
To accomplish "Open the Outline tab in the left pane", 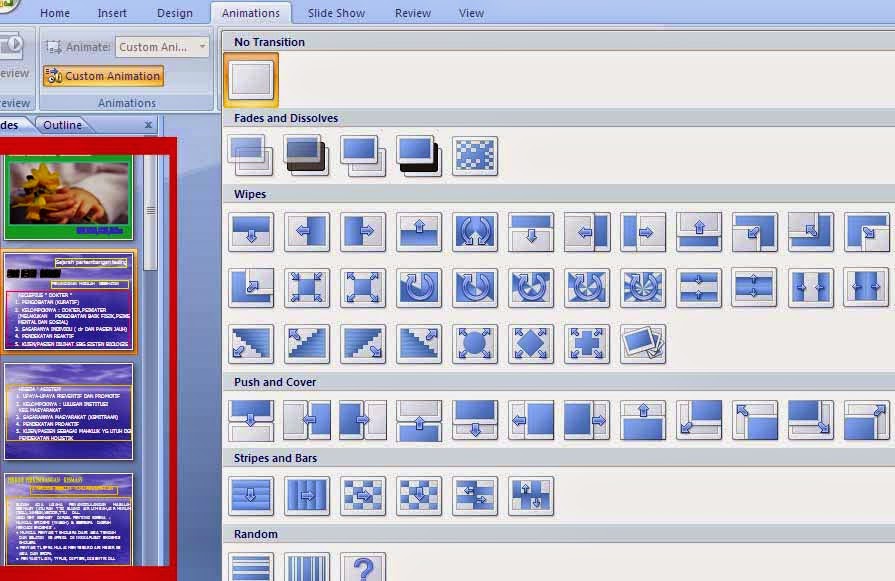I will (62, 124).
